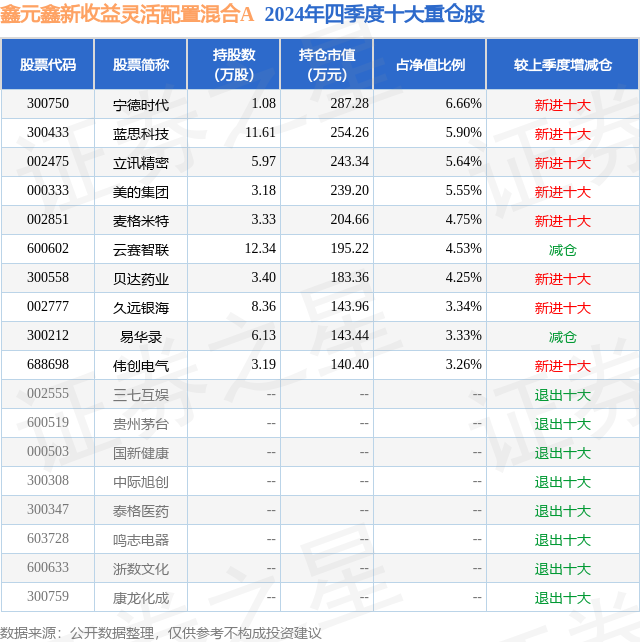Click the 股票简称 column header
Viewport: 640px width, 642px height.
(141, 65)
